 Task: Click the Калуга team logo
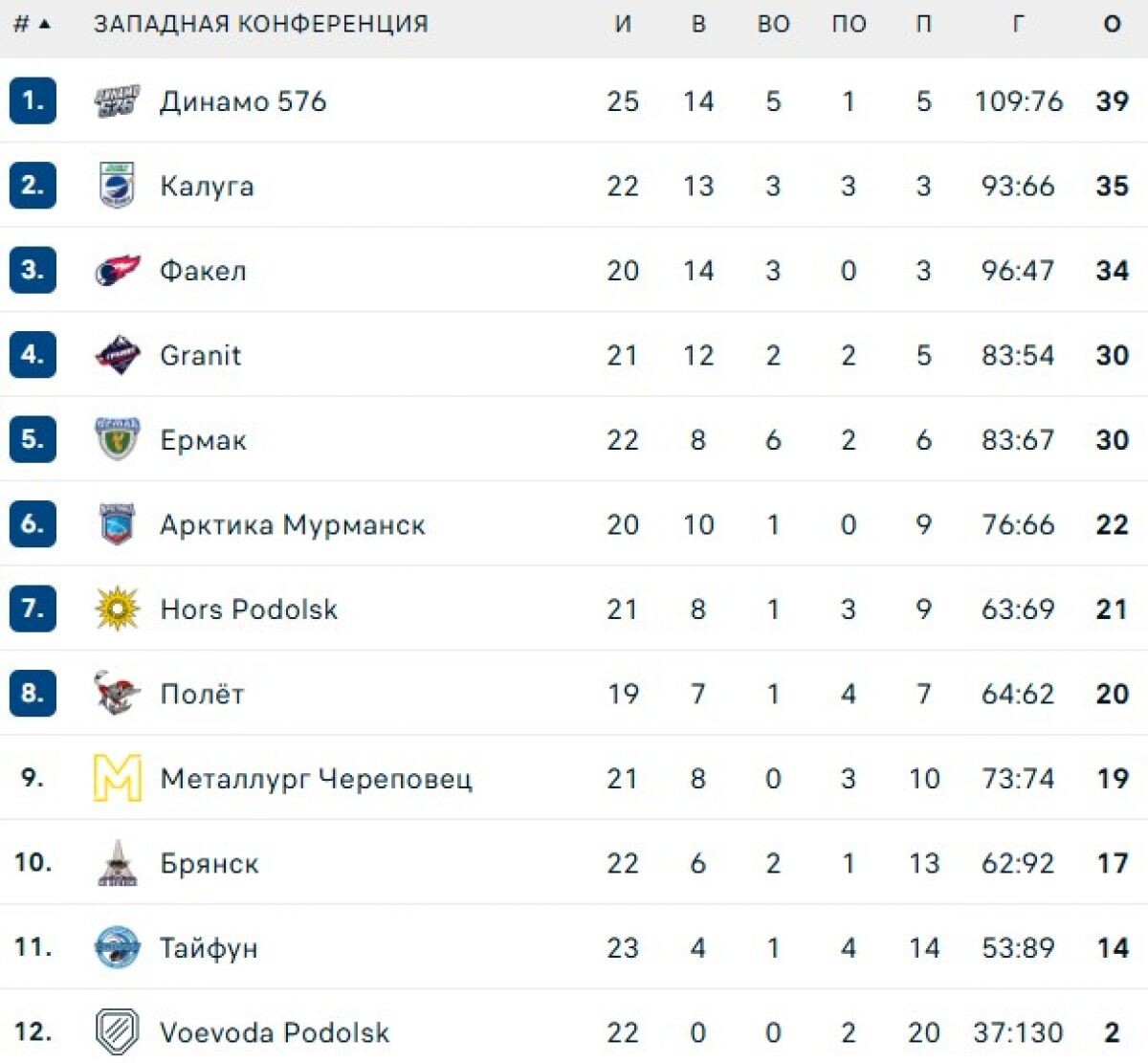point(118,186)
